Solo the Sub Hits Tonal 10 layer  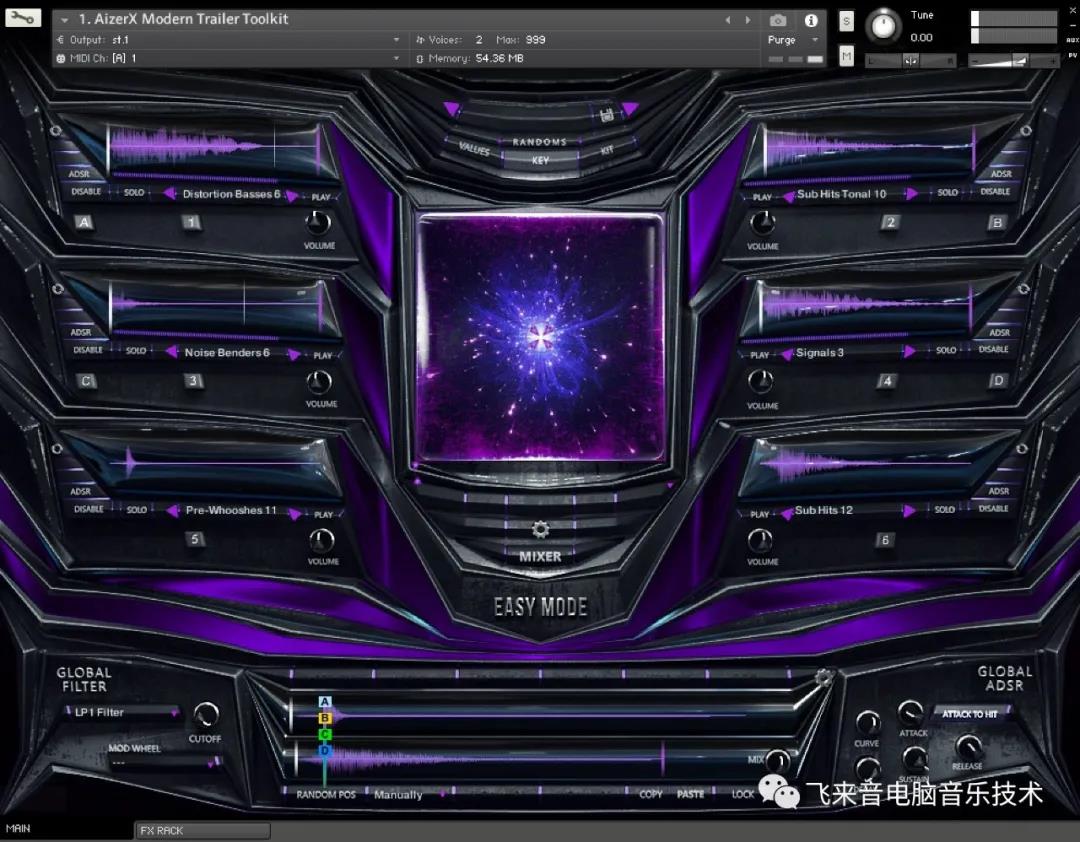948,193
